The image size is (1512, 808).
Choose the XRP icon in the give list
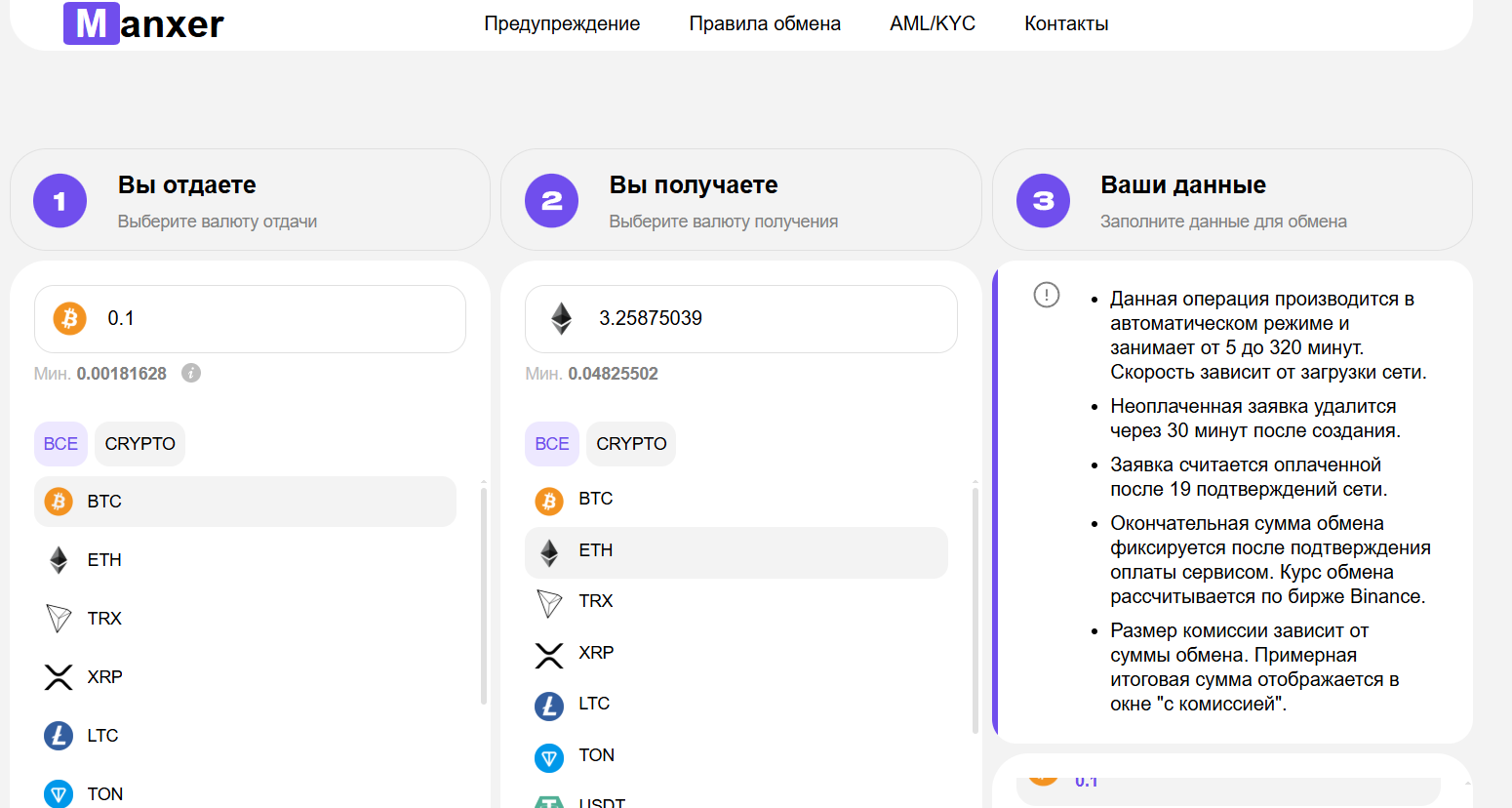tap(59, 677)
